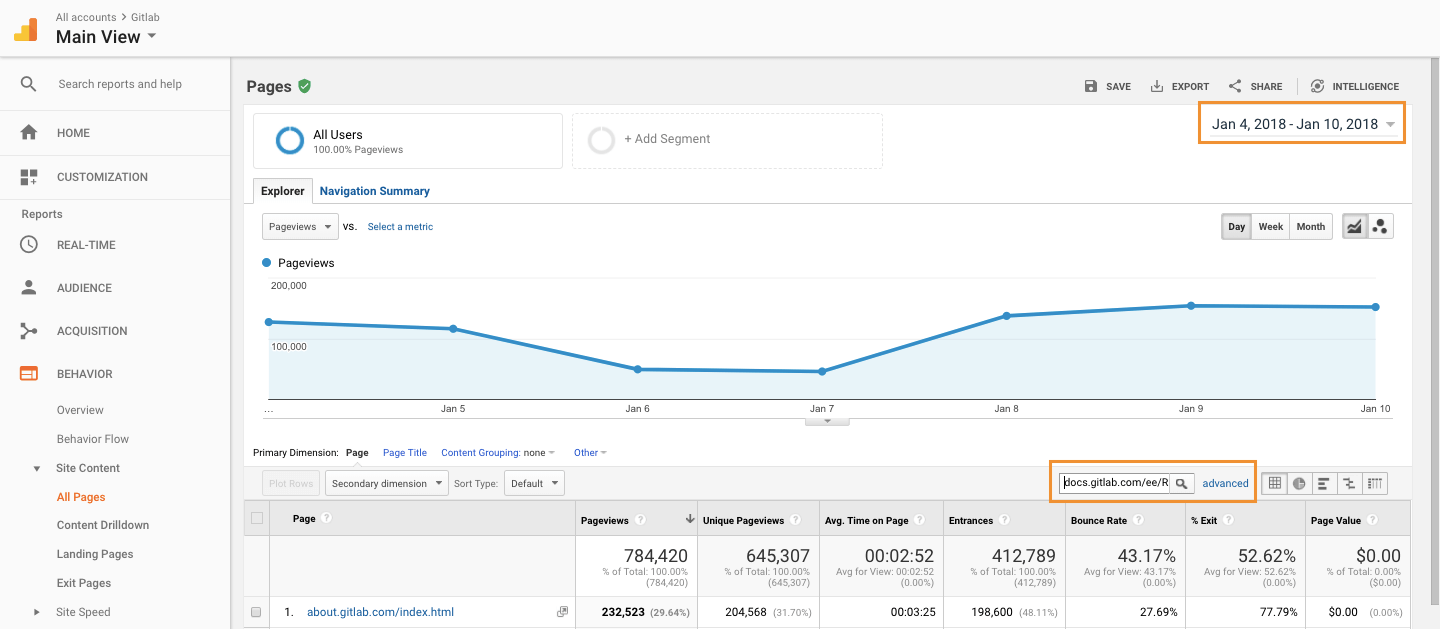The width and height of the screenshot is (1440, 629).
Task: Switch to the Performance bar view
Action: click(x=1324, y=483)
